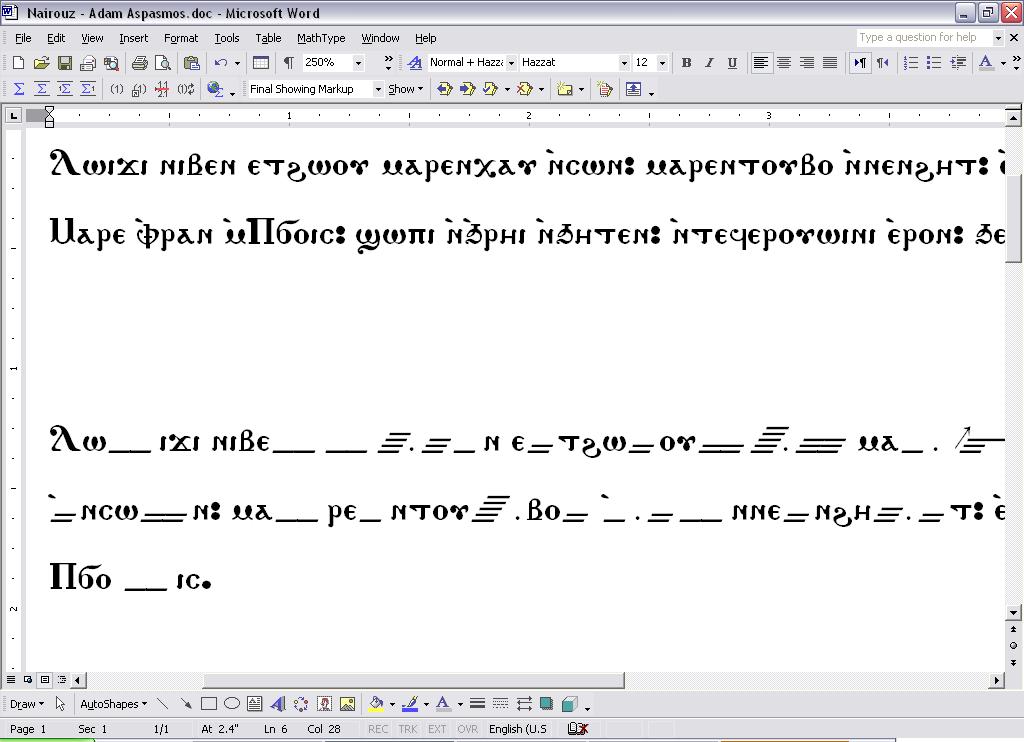The height and width of the screenshot is (742, 1024).
Task: Select the Insert WordArt icon in Drawing toolbar
Action: tap(278, 704)
